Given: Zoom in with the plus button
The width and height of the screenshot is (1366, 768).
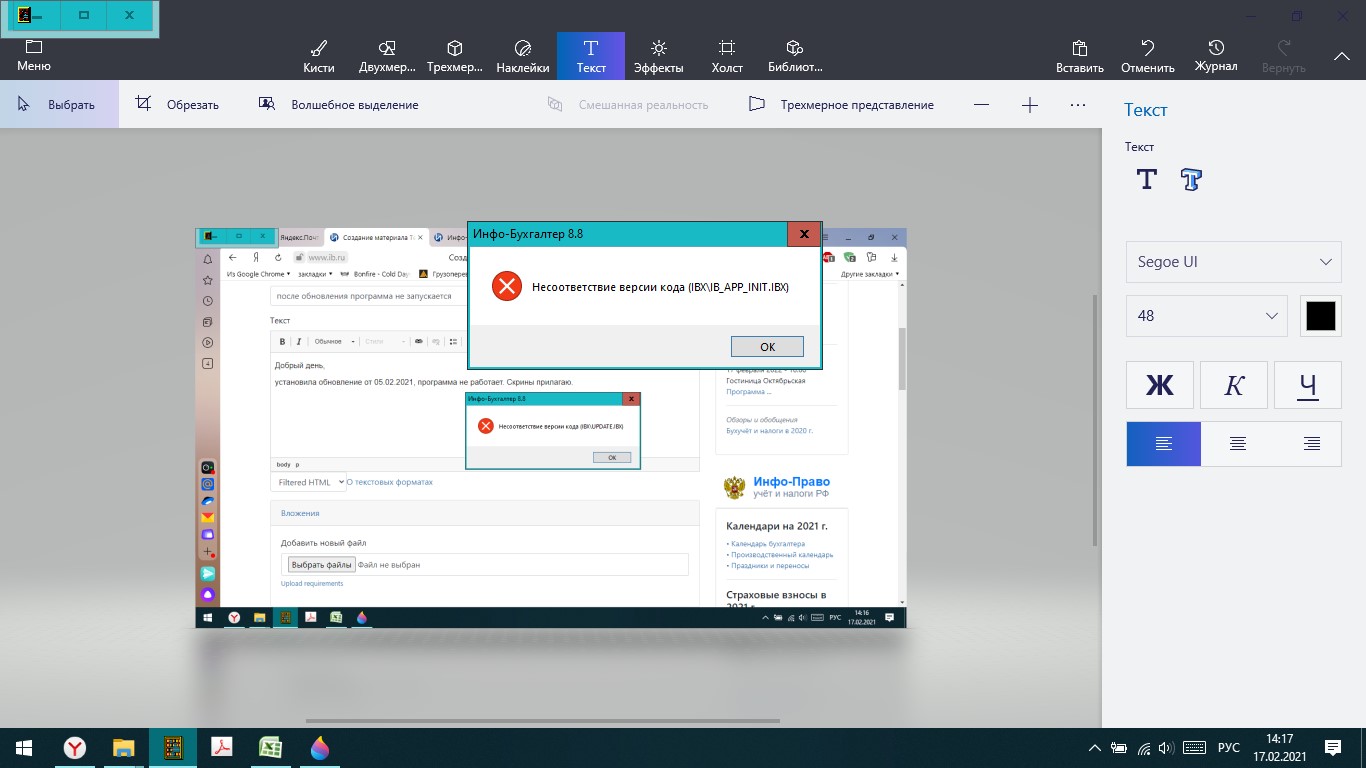Looking at the screenshot, I should pyautogui.click(x=1030, y=105).
